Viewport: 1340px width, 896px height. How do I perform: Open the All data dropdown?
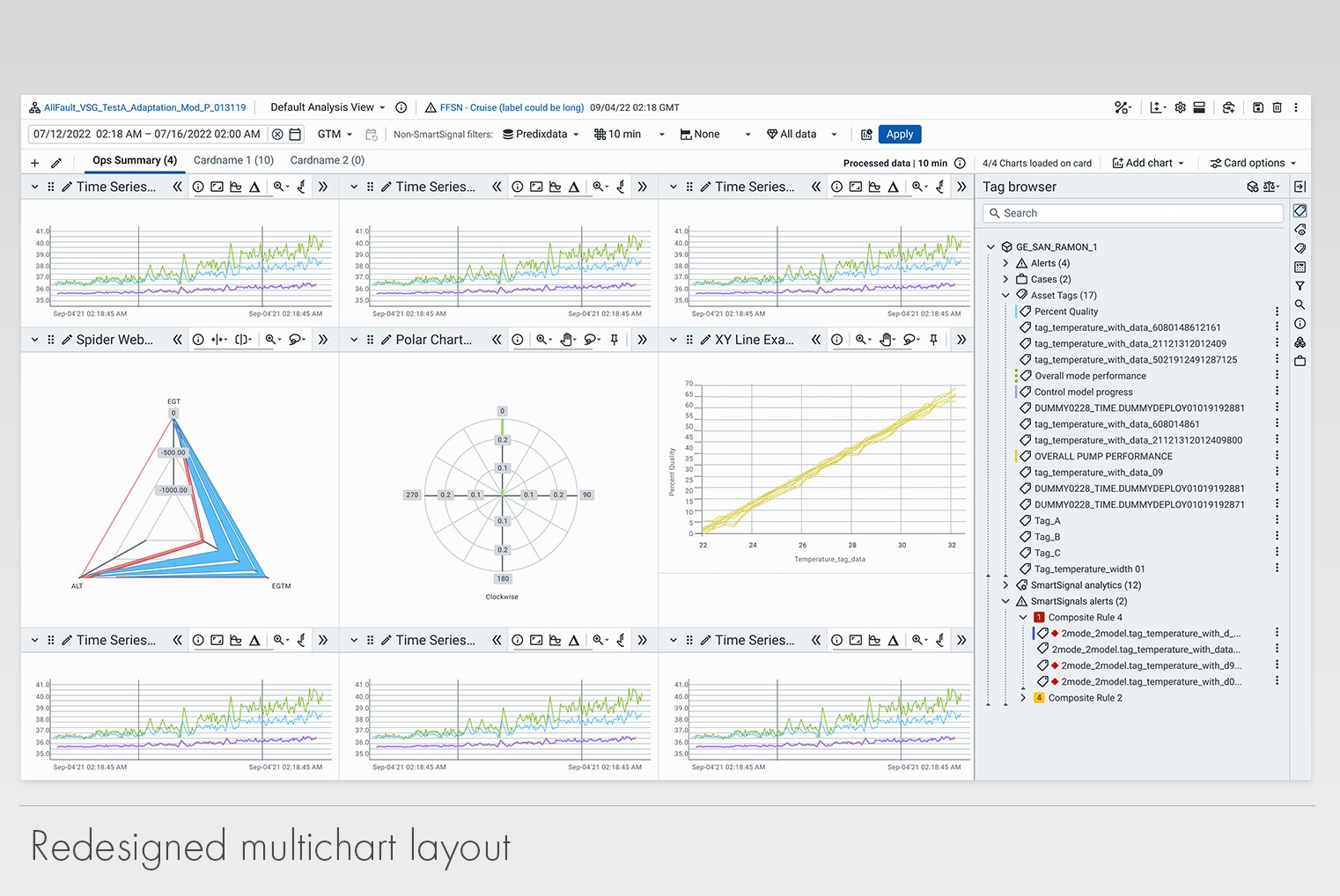point(801,135)
